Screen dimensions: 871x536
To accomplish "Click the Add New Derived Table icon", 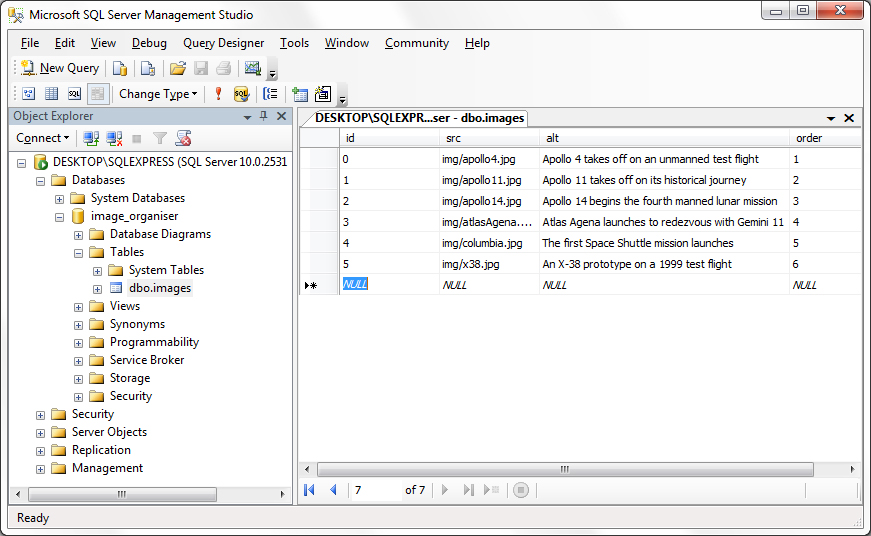I will 323,94.
